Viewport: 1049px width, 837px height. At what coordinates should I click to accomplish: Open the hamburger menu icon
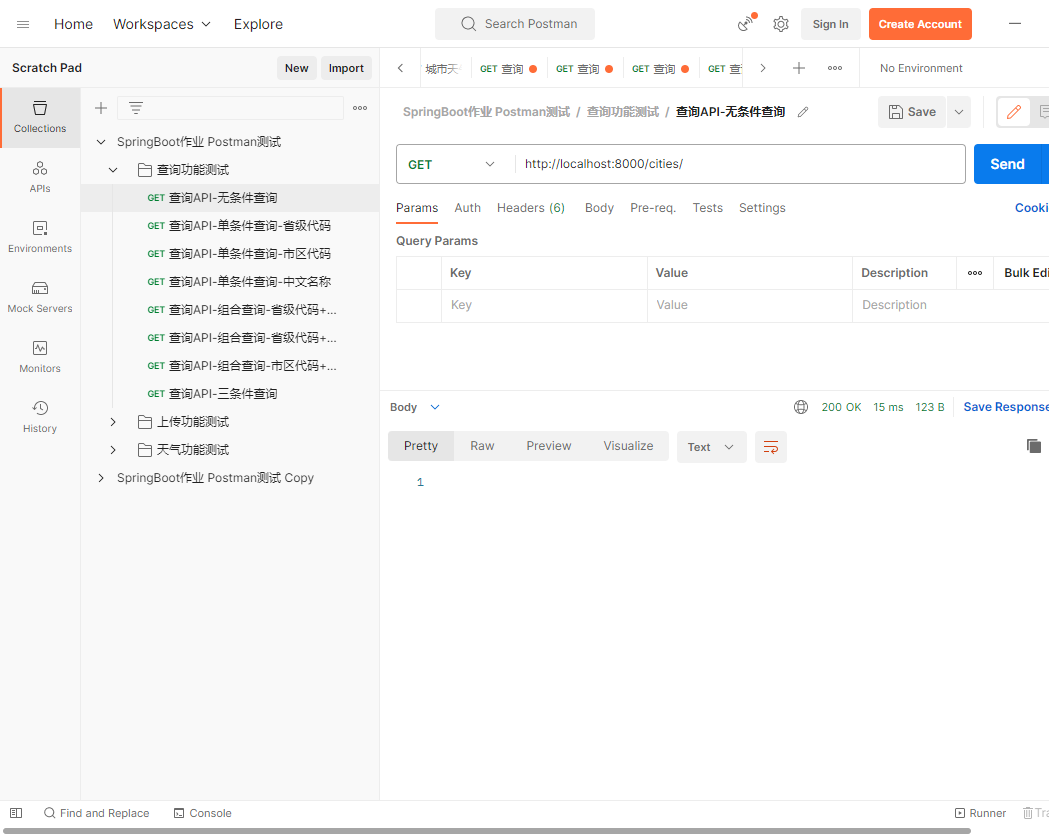tap(23, 24)
